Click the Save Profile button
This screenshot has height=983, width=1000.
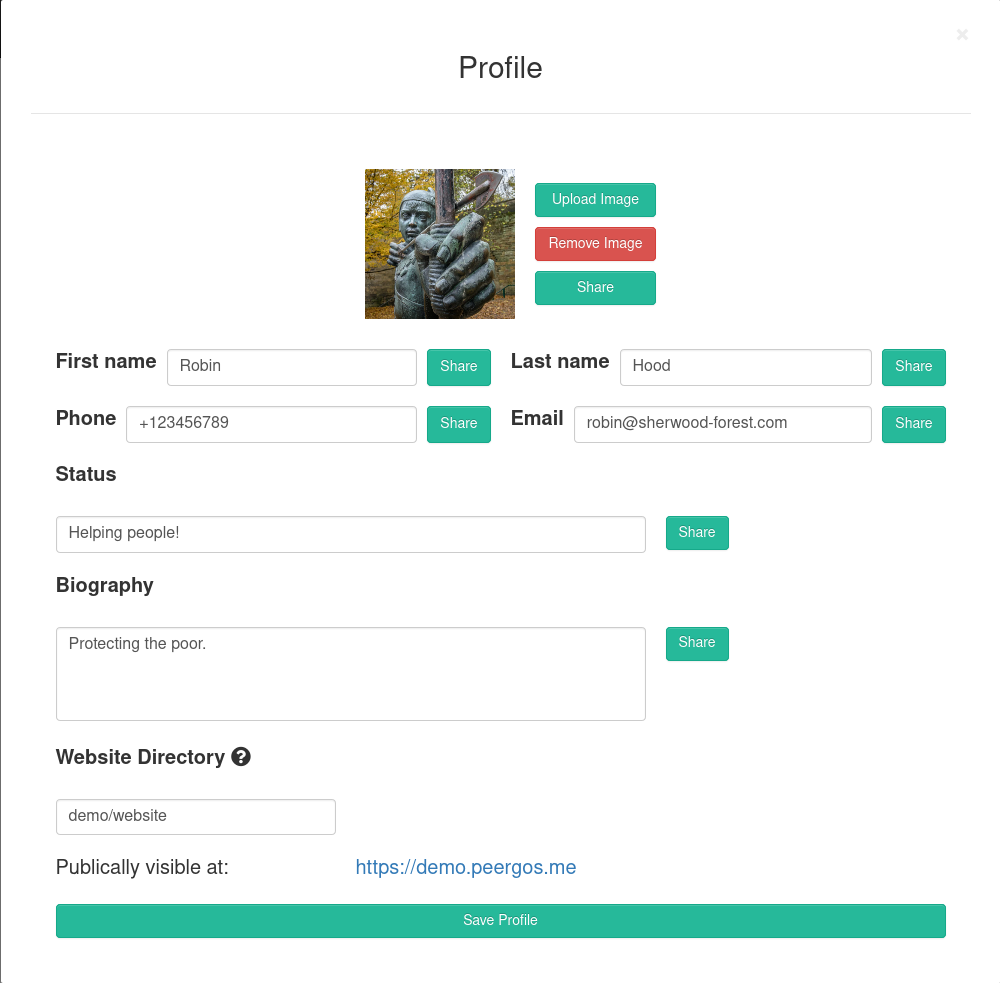pyautogui.click(x=501, y=920)
